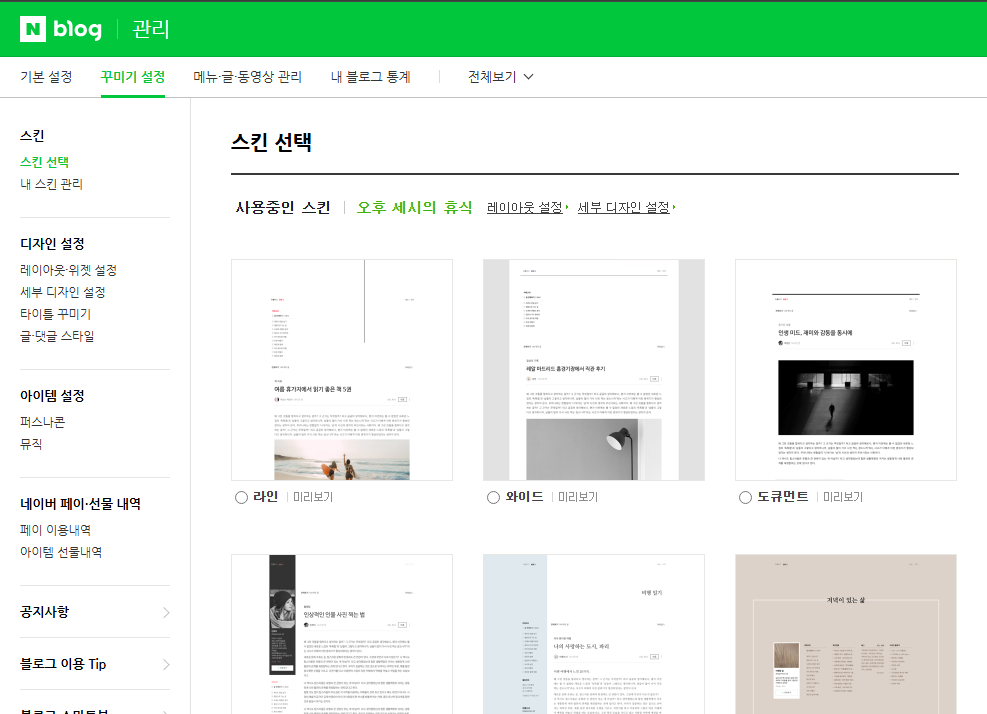Click the 아이템 설정 sidebar heading
This screenshot has height=714, width=987.
click(x=52, y=396)
